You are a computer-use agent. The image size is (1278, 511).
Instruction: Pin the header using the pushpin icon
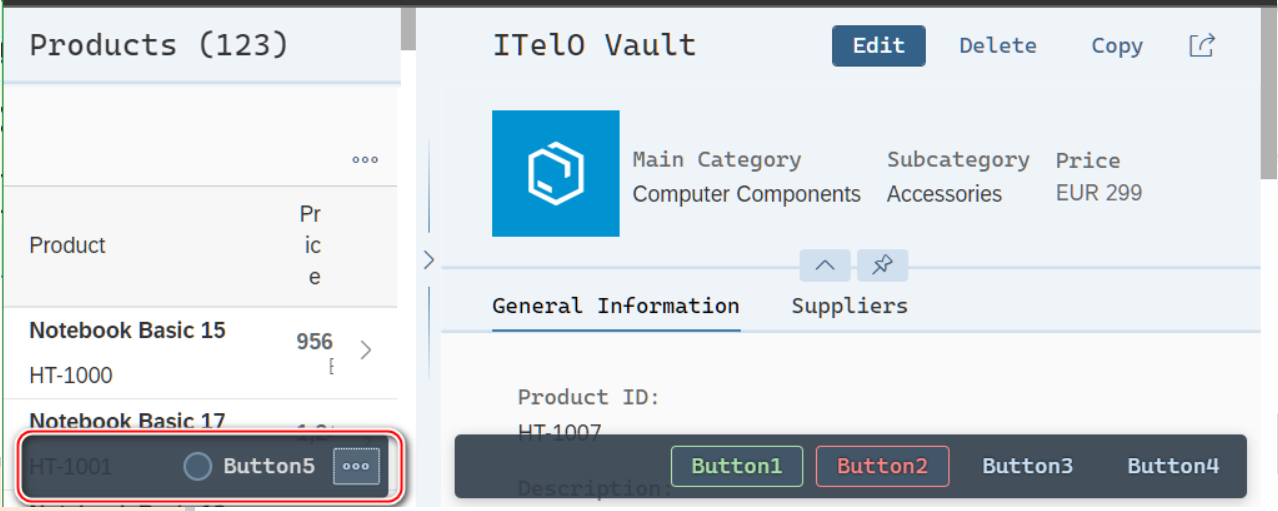coord(882,266)
